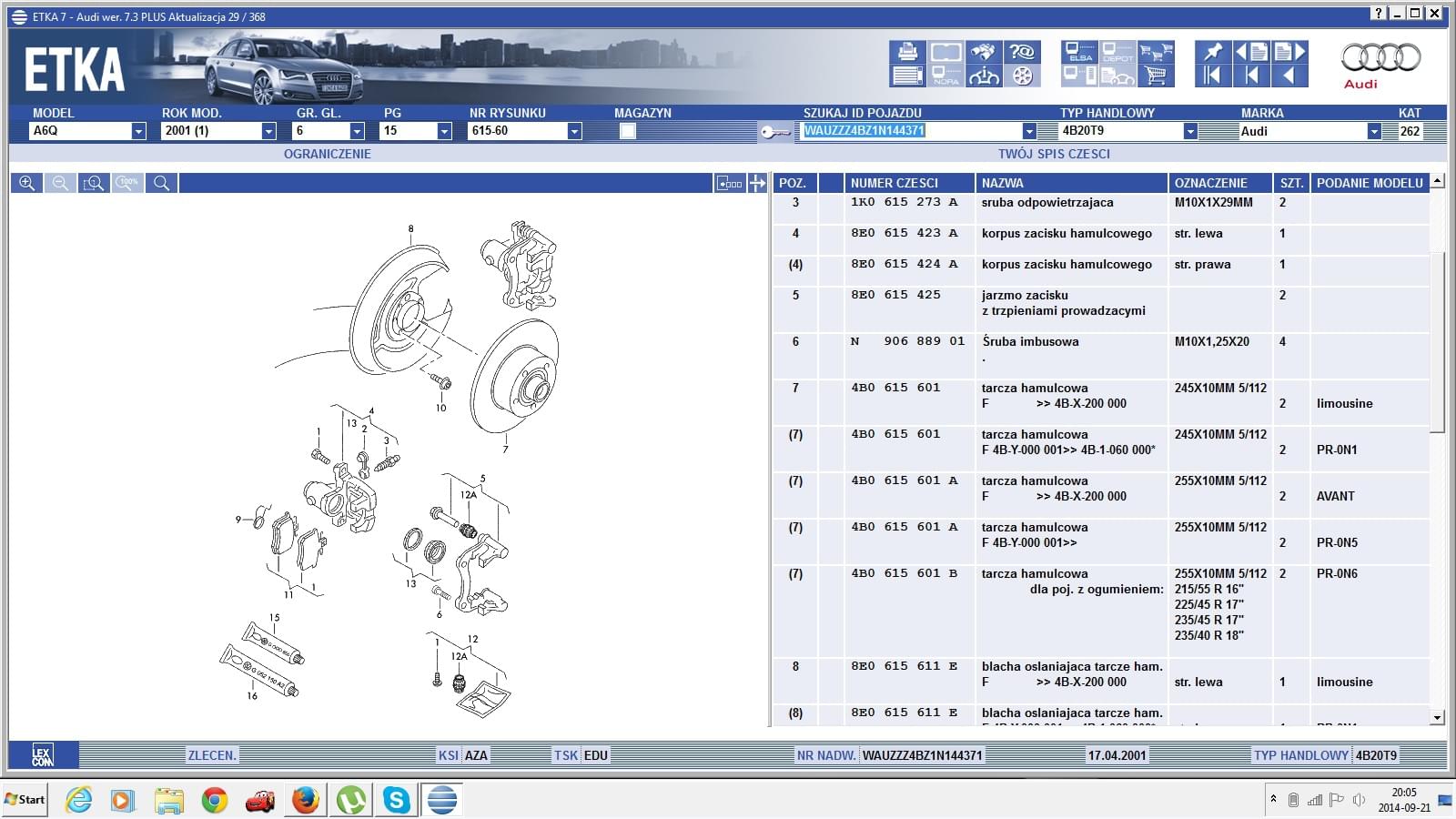
Task: Open the SZUKAJ ID POJAZDU dropdown arrow
Action: [x=1029, y=131]
